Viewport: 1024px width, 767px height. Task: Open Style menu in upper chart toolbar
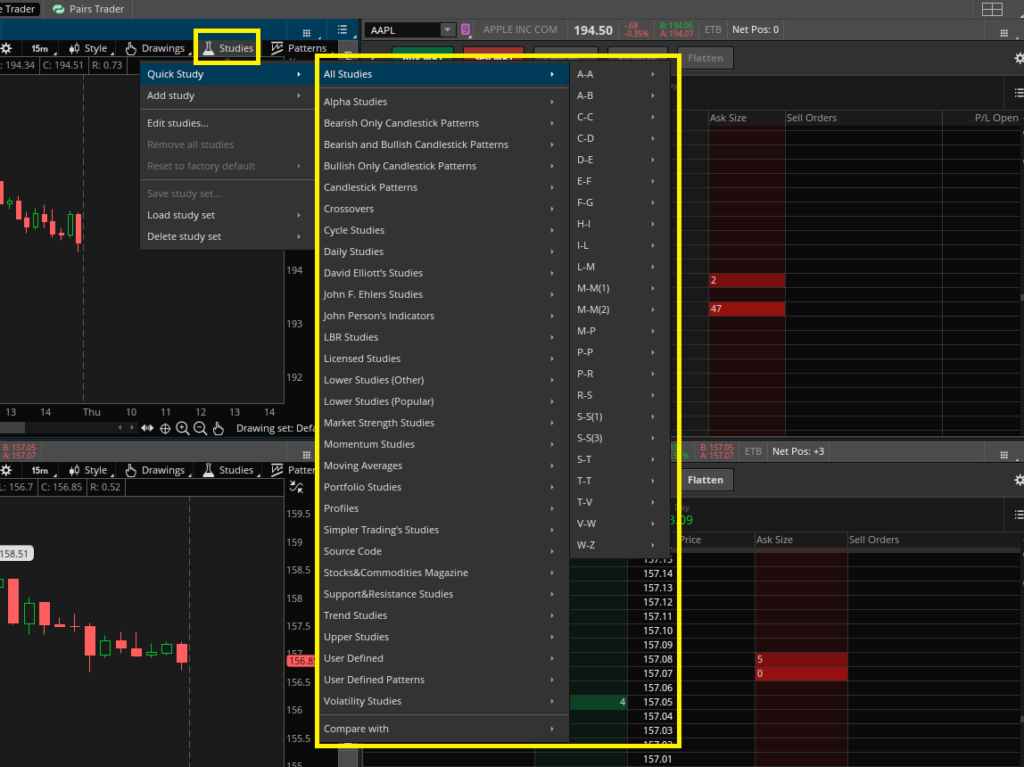point(88,48)
